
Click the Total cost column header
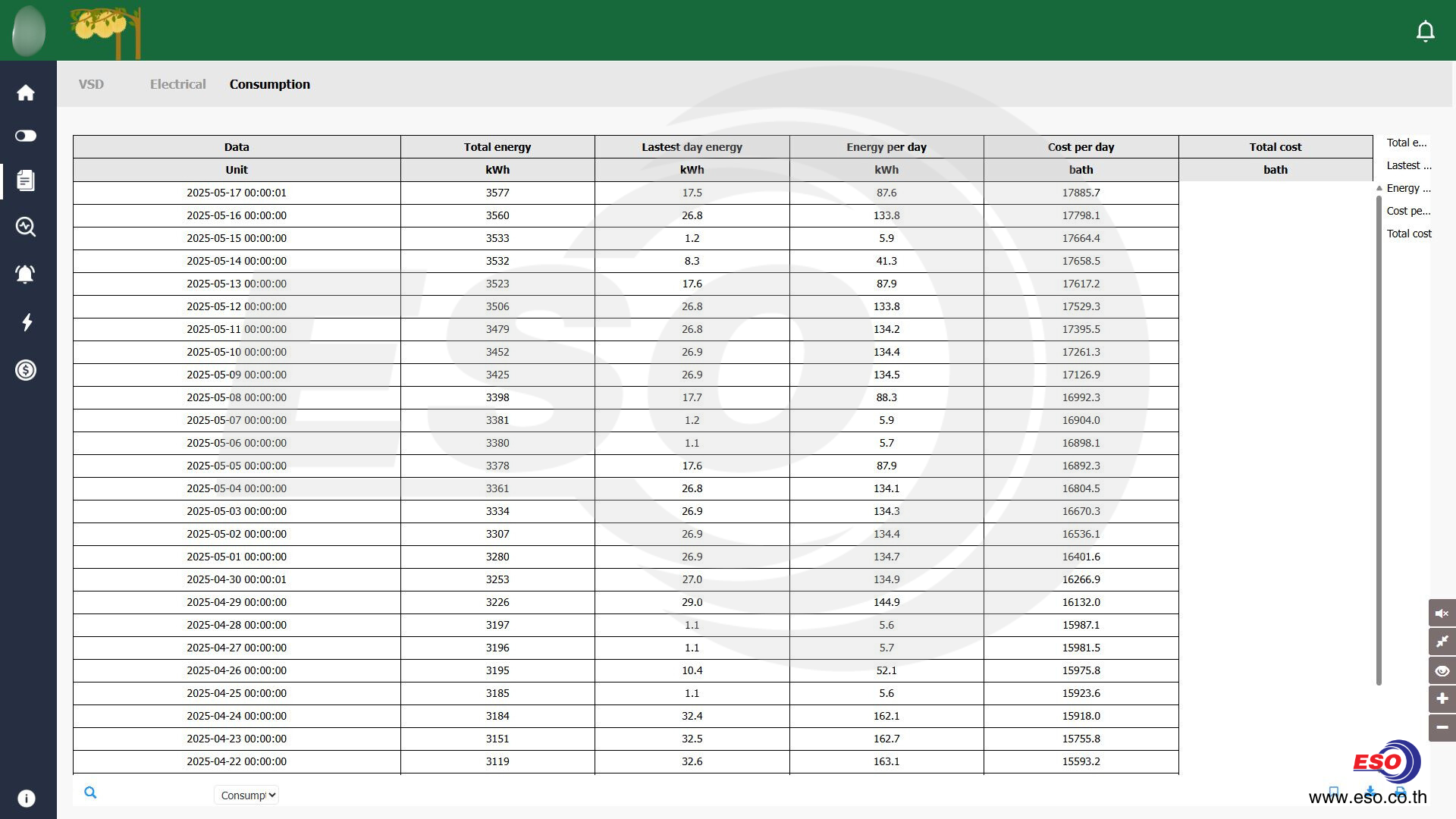click(1276, 147)
